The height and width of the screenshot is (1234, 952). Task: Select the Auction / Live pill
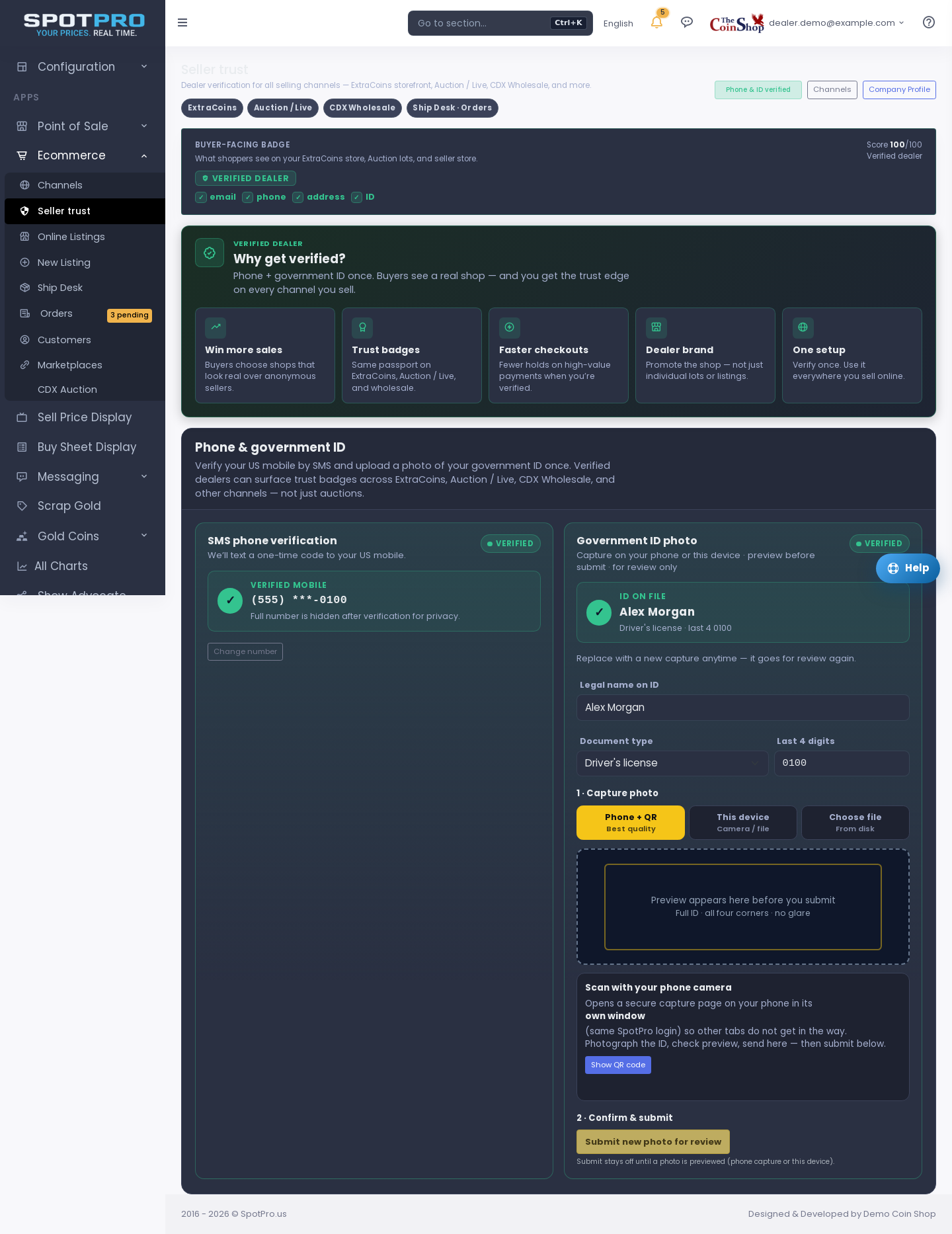click(x=283, y=108)
